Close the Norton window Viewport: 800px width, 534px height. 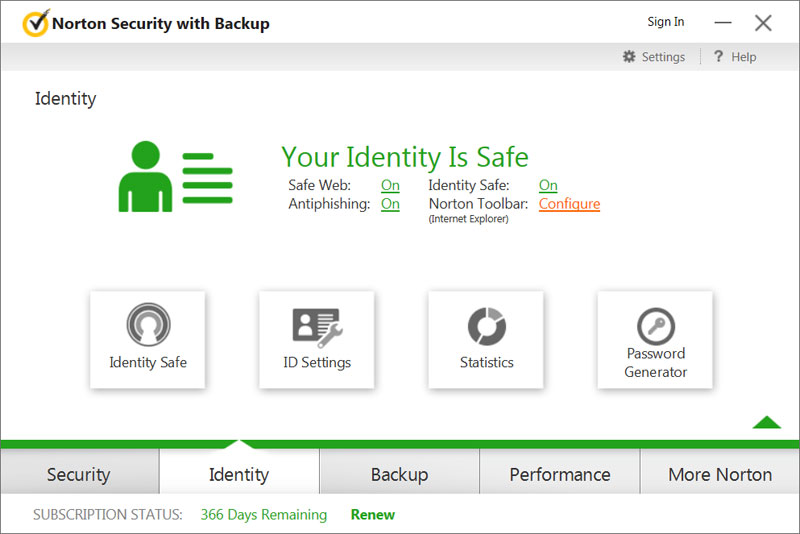pyautogui.click(x=763, y=22)
